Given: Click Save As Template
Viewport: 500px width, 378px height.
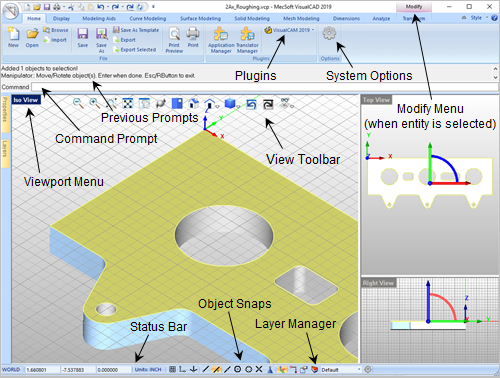Looking at the screenshot, I should 136,30.
